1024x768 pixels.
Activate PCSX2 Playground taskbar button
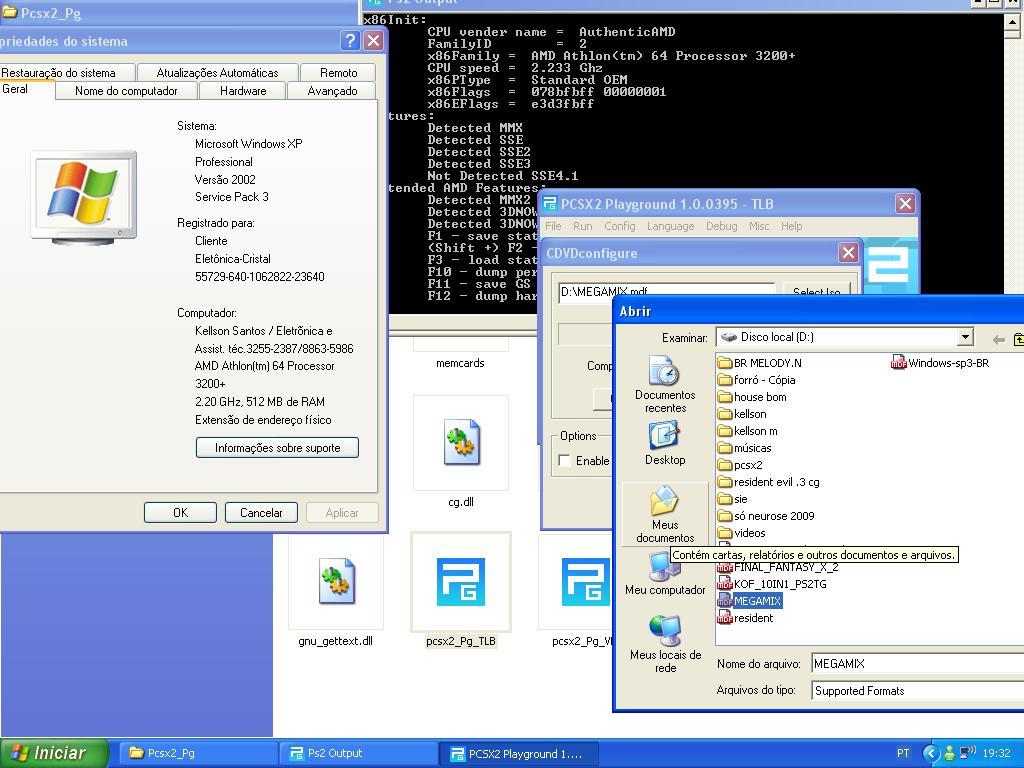click(x=519, y=754)
